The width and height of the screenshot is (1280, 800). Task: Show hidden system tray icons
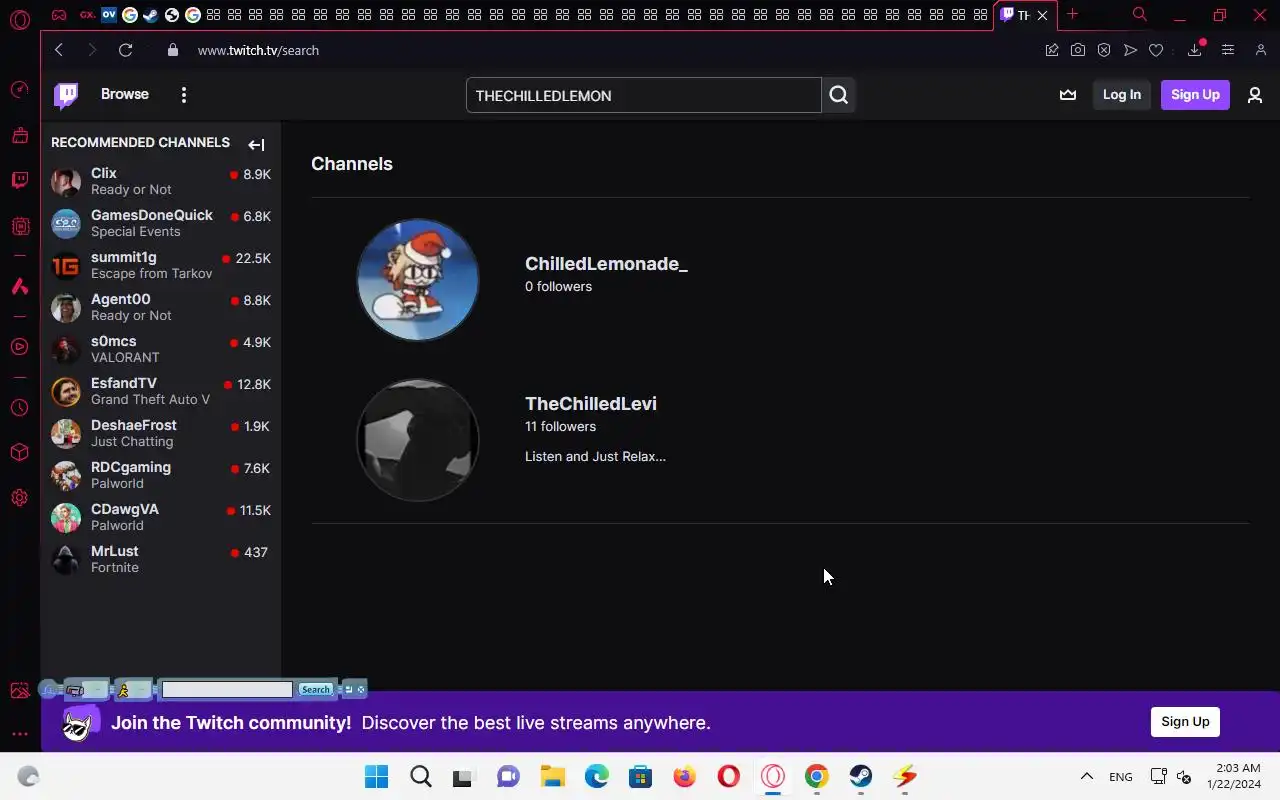pyautogui.click(x=1086, y=776)
